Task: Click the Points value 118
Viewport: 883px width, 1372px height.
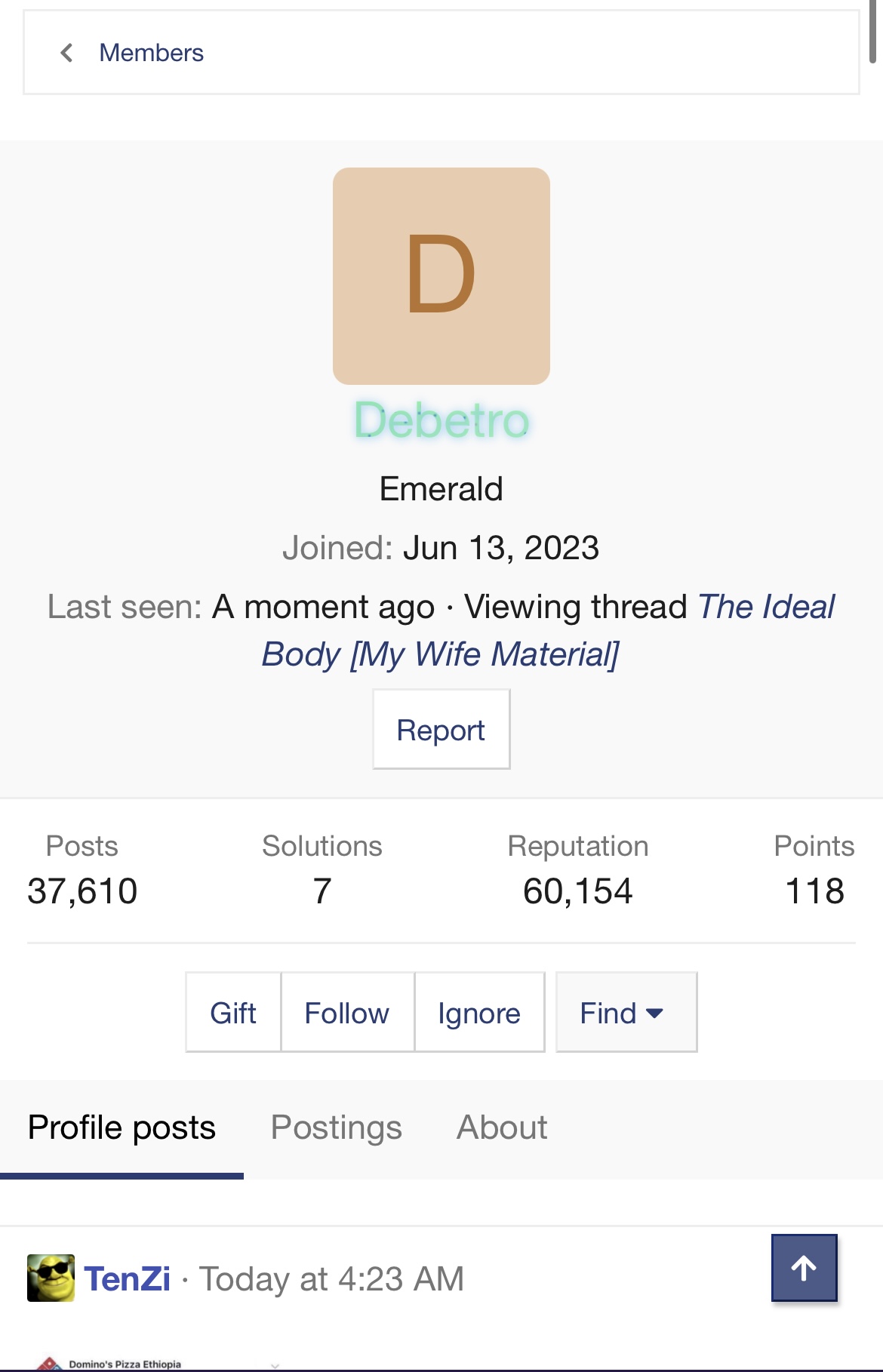Action: pos(814,891)
